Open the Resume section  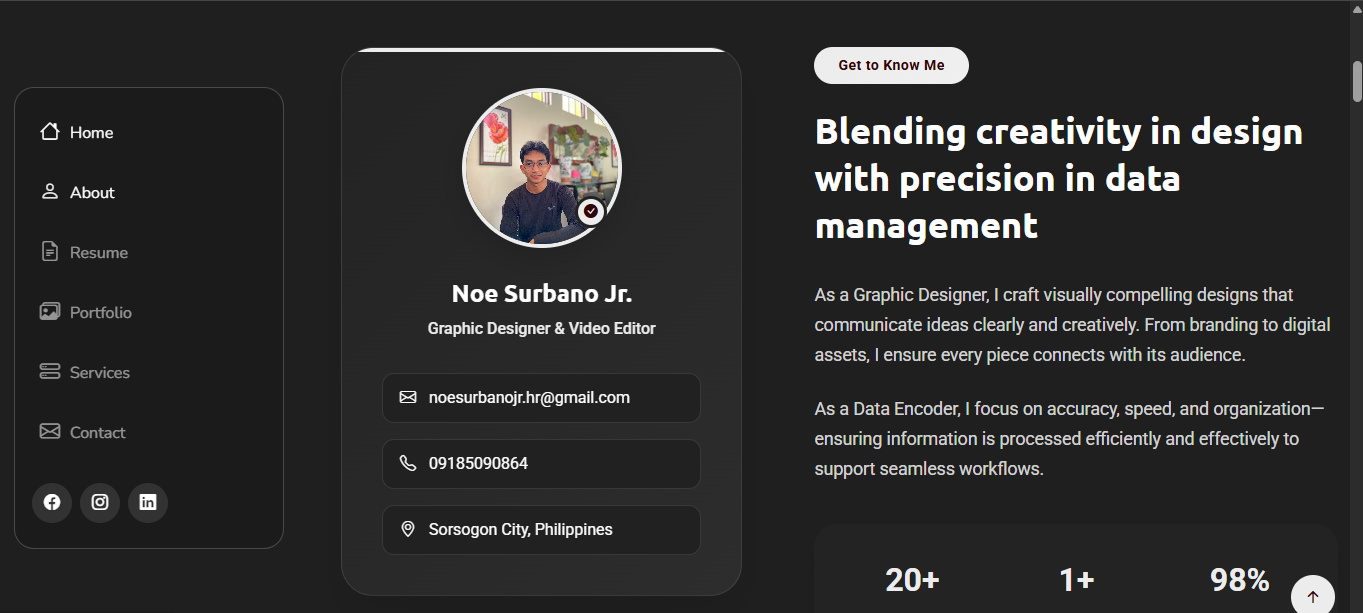tap(98, 253)
